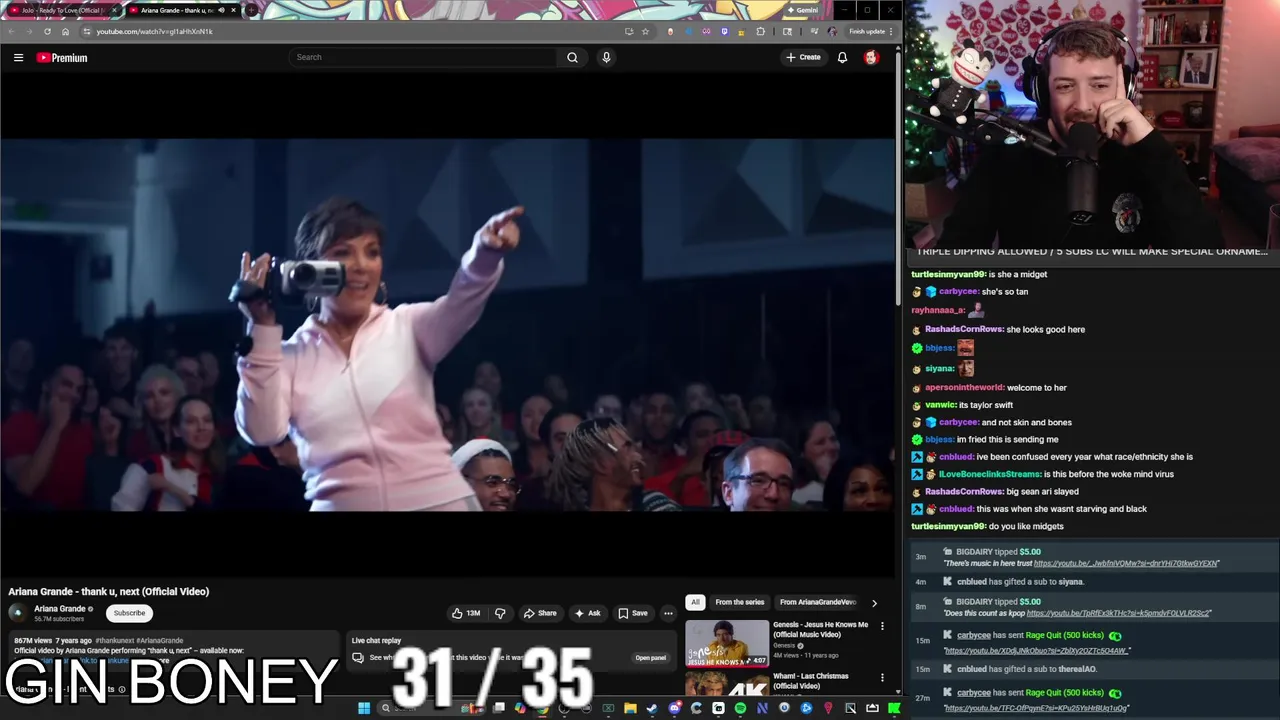Screen dimensions: 1280x720
Task: Open Steam from the taskbar
Action: [x=652, y=708]
